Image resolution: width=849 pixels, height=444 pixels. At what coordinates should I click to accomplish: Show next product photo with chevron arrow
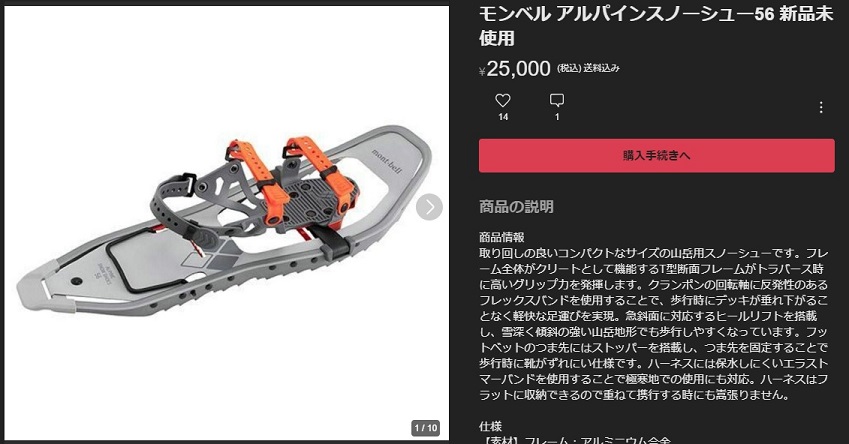pyautogui.click(x=429, y=207)
